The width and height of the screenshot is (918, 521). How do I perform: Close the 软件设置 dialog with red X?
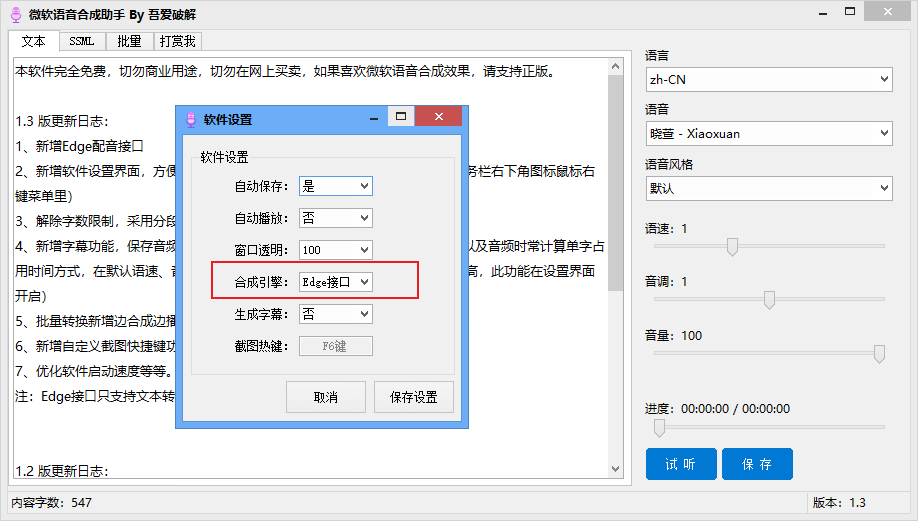pyautogui.click(x=439, y=116)
